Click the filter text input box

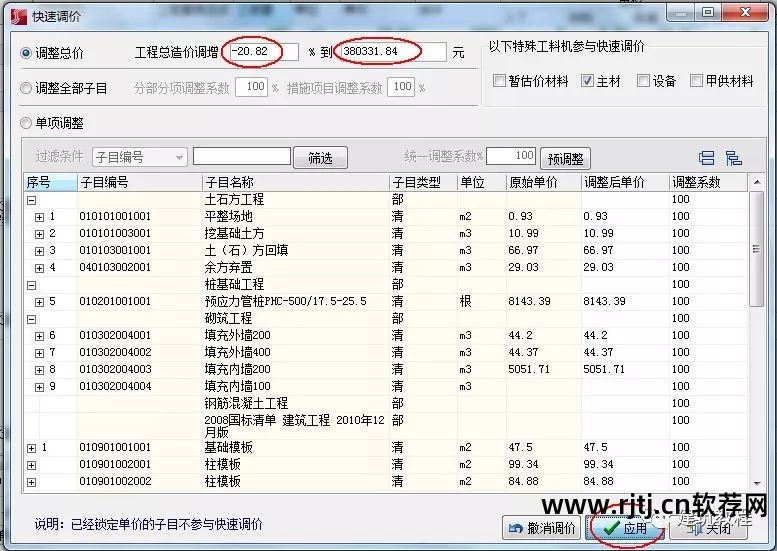tap(242, 156)
